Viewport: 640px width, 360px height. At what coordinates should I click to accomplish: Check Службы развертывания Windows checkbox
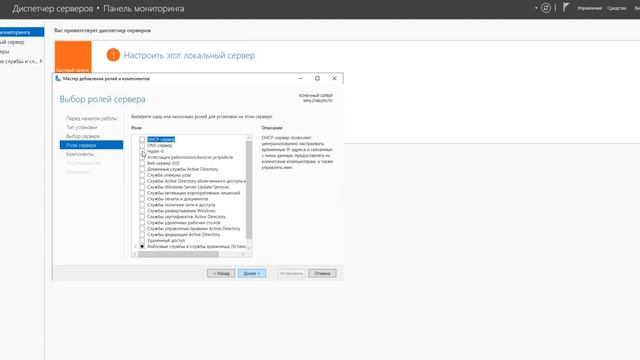point(142,211)
